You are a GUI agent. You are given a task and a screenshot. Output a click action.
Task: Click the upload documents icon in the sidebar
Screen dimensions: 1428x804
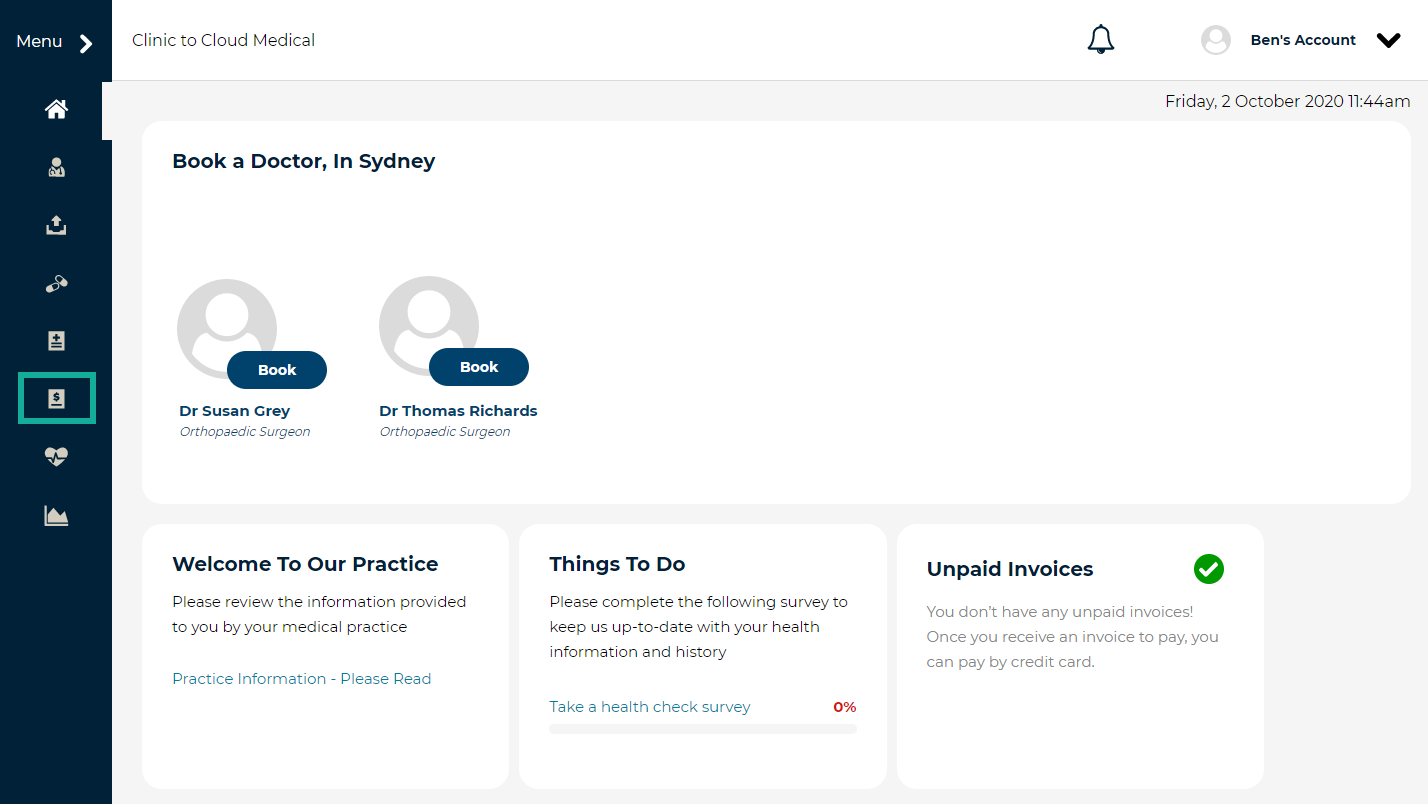(55, 225)
